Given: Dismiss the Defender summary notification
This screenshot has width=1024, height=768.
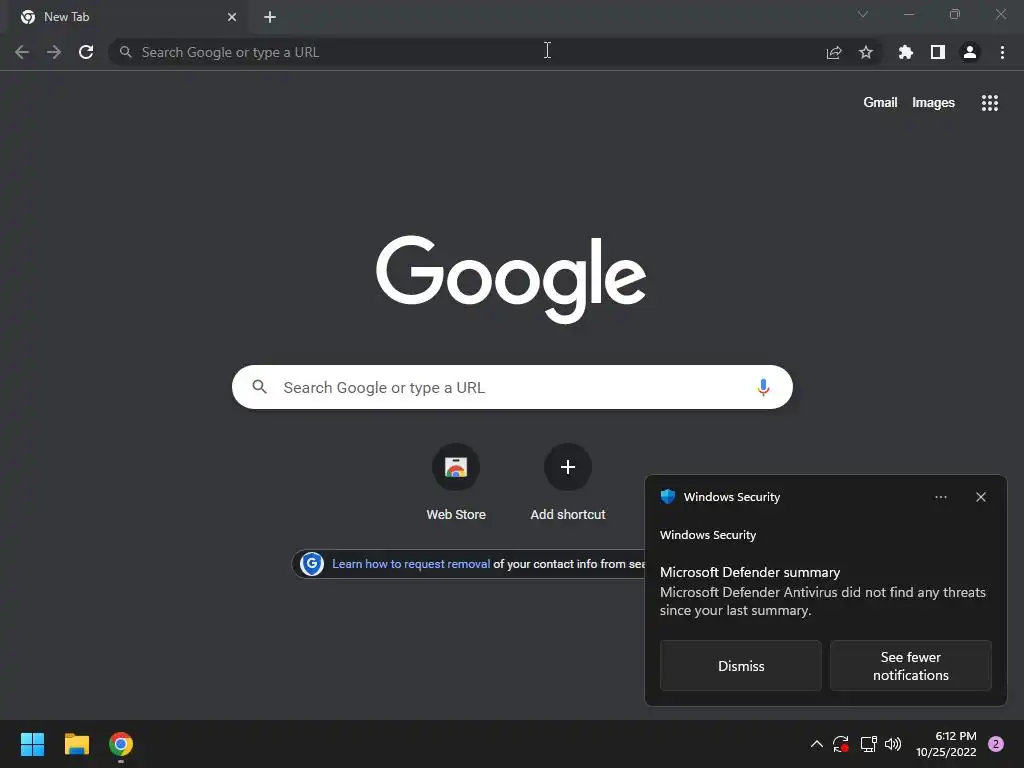Looking at the screenshot, I should coord(741,665).
